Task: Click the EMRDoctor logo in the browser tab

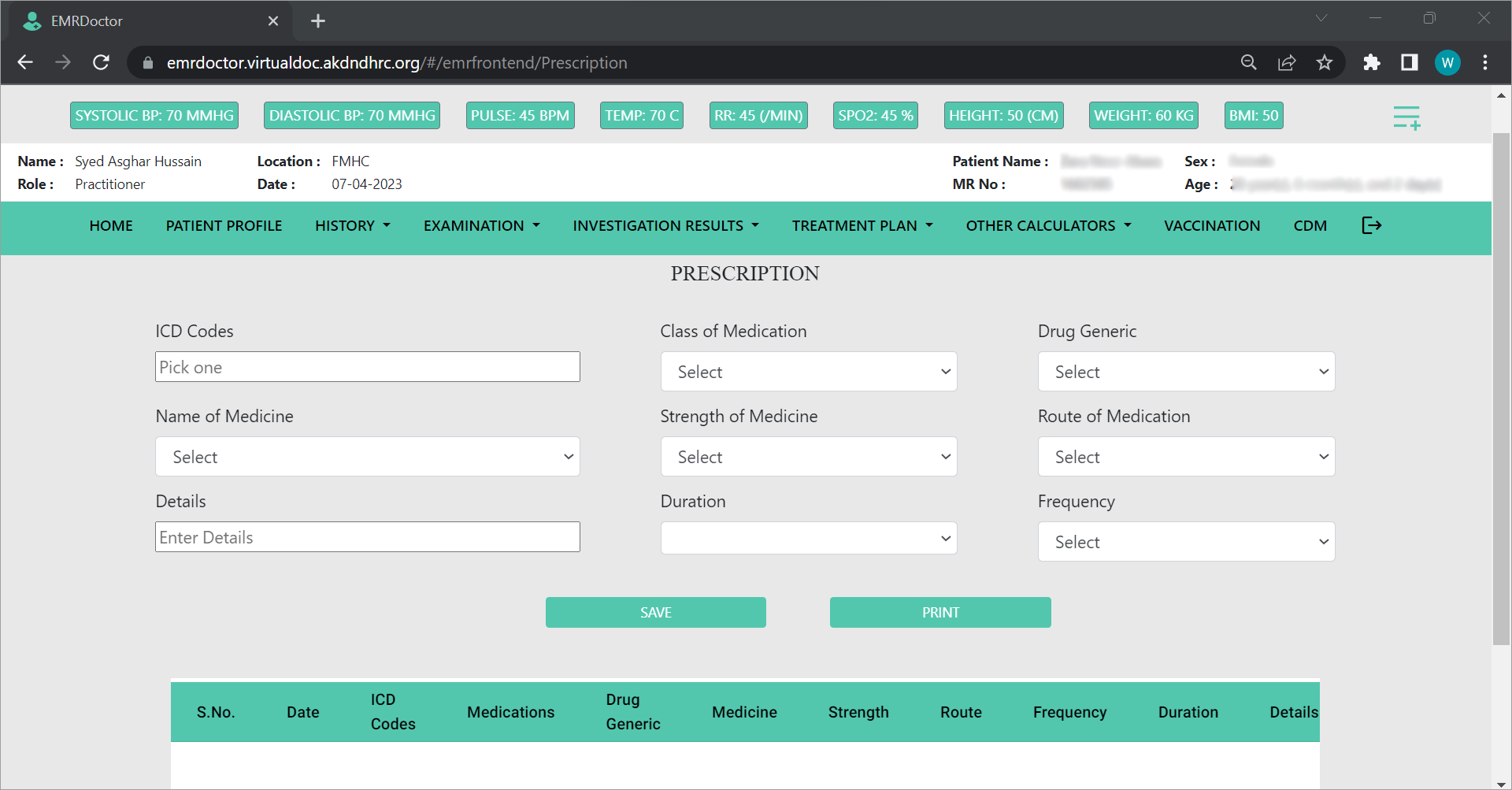Action: point(32,20)
